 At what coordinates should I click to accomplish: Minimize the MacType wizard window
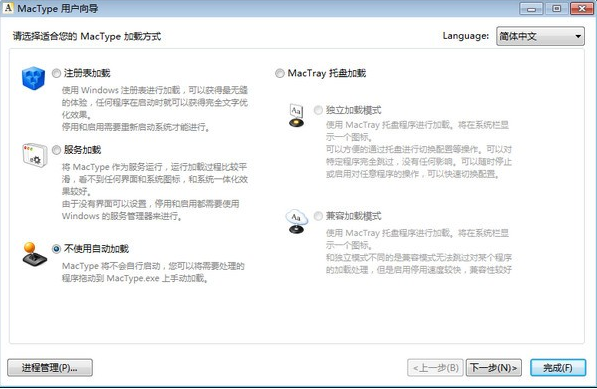[532, 8]
